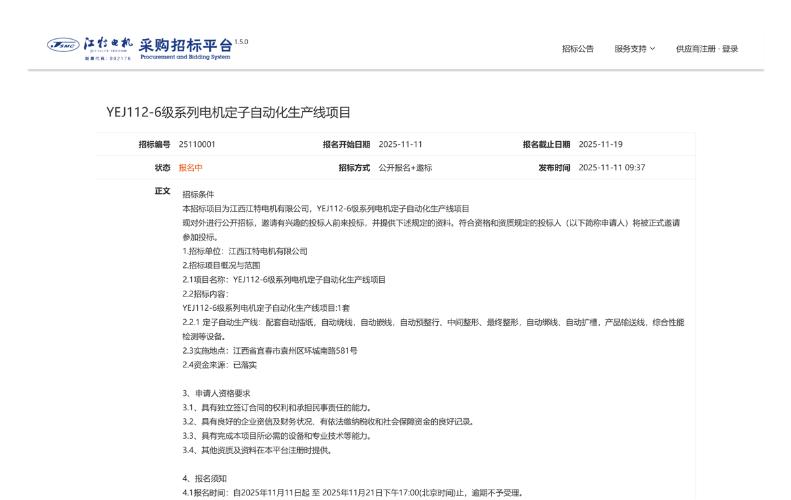The image size is (791, 500).
Task: Open the 招标公告 menu item
Action: point(578,48)
